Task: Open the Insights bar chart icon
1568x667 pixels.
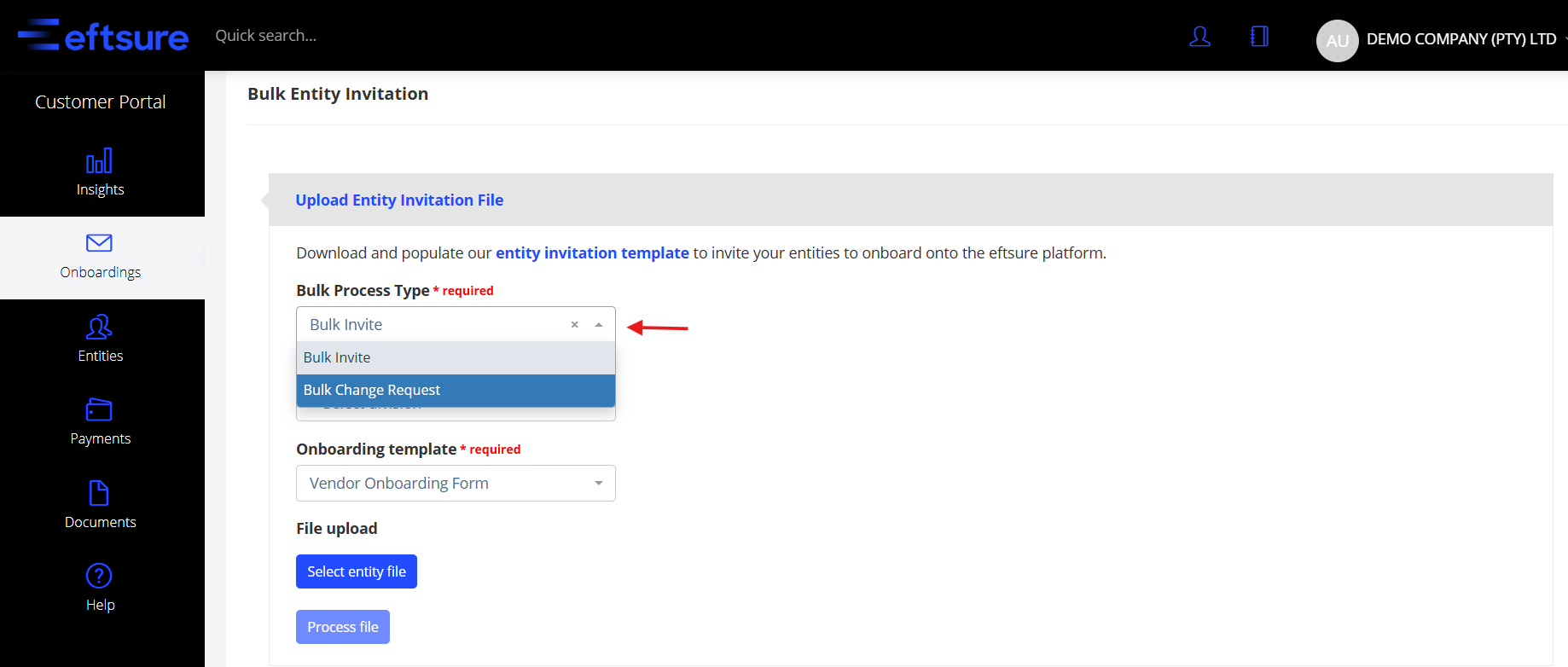Action: pos(99,161)
